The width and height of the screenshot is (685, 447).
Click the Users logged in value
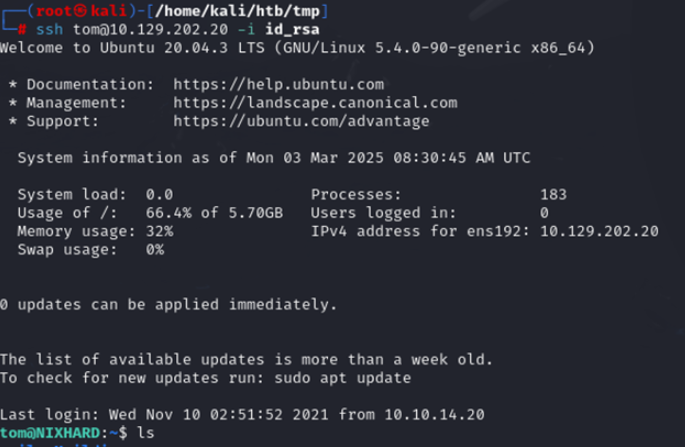coord(544,213)
